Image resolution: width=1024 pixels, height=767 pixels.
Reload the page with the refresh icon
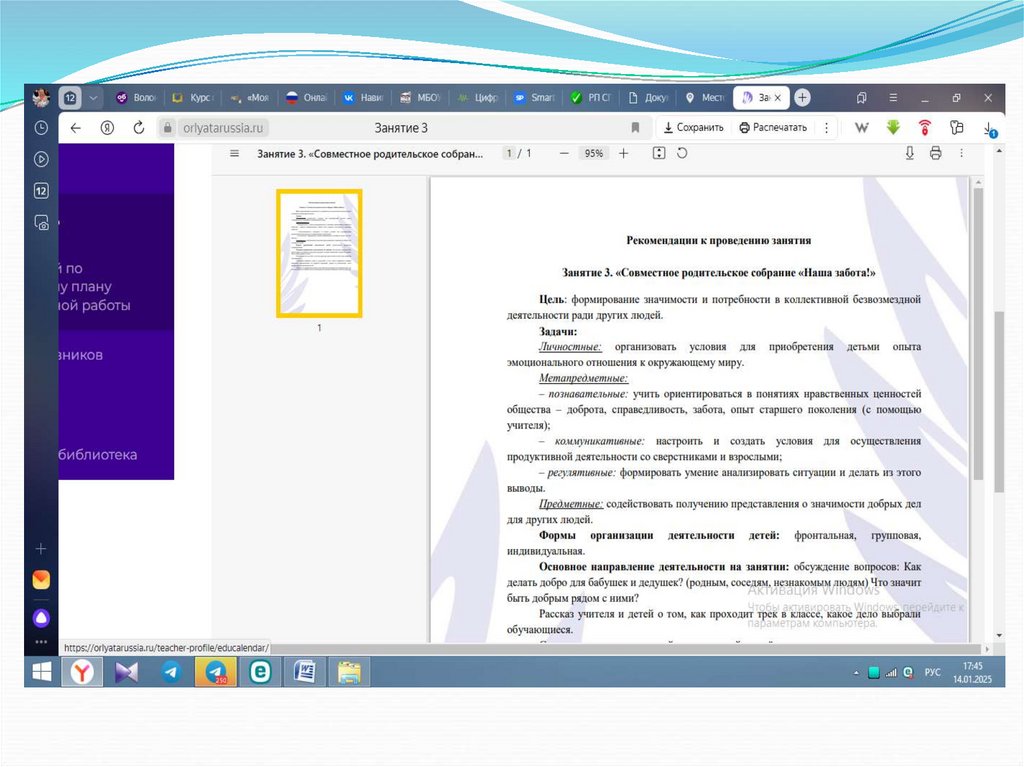click(x=139, y=128)
